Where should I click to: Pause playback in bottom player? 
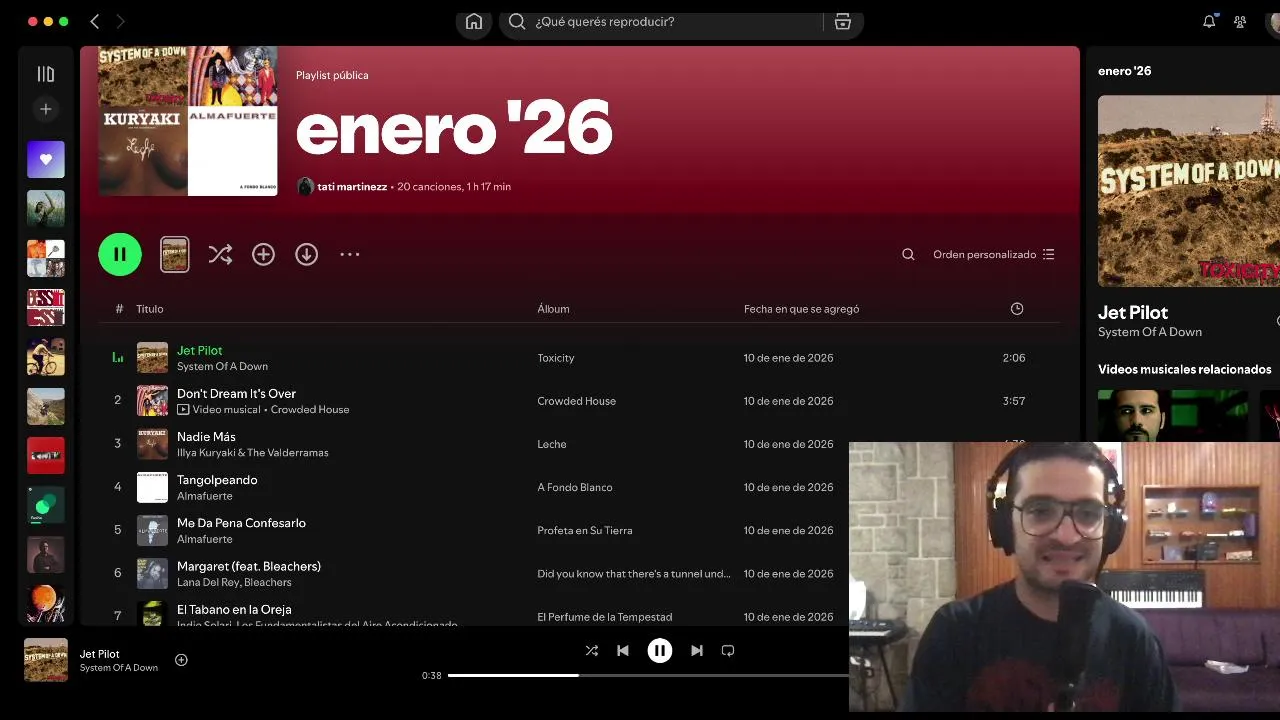(660, 651)
